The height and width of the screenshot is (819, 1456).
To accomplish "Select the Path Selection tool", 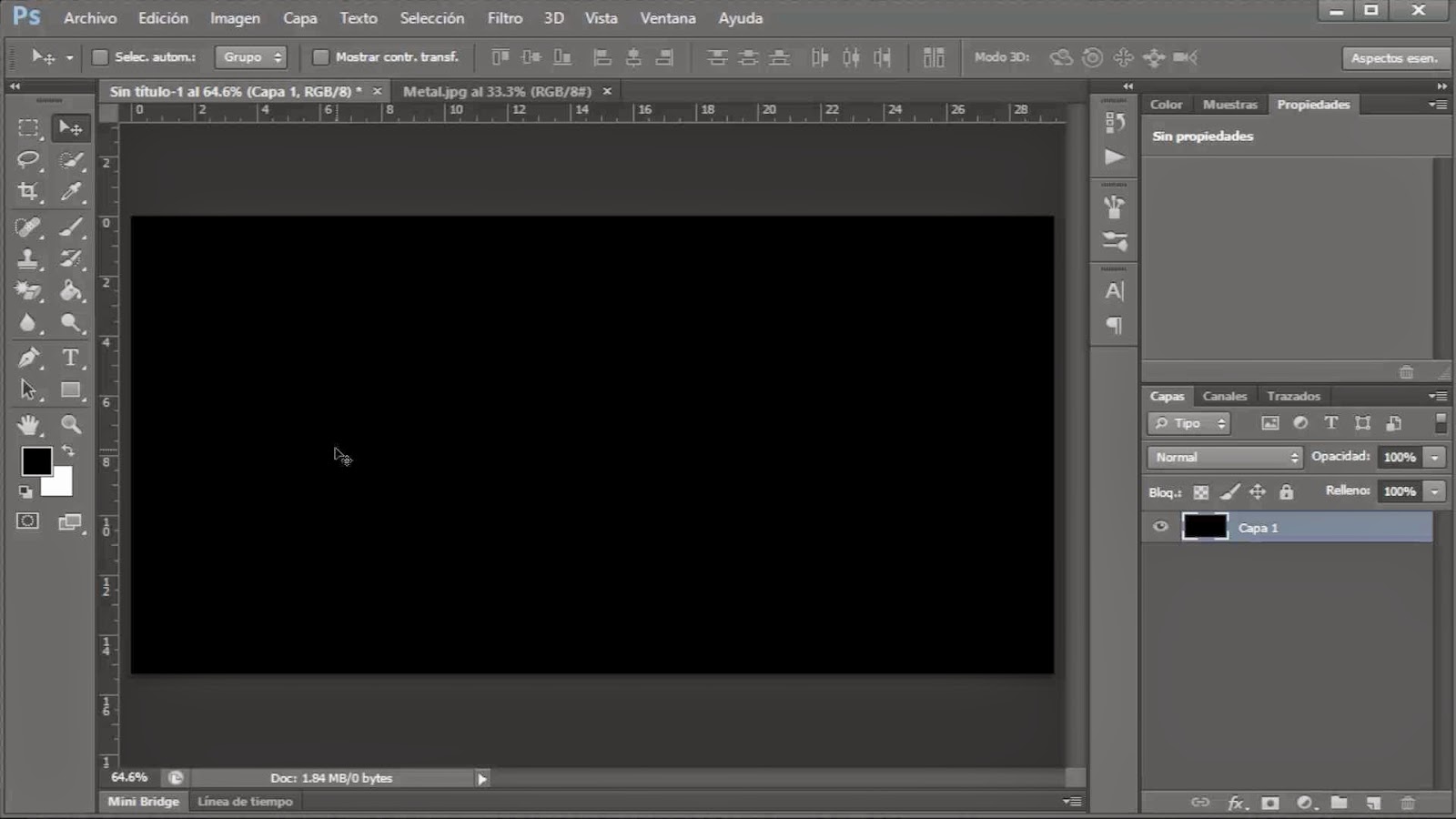I will 28,389.
